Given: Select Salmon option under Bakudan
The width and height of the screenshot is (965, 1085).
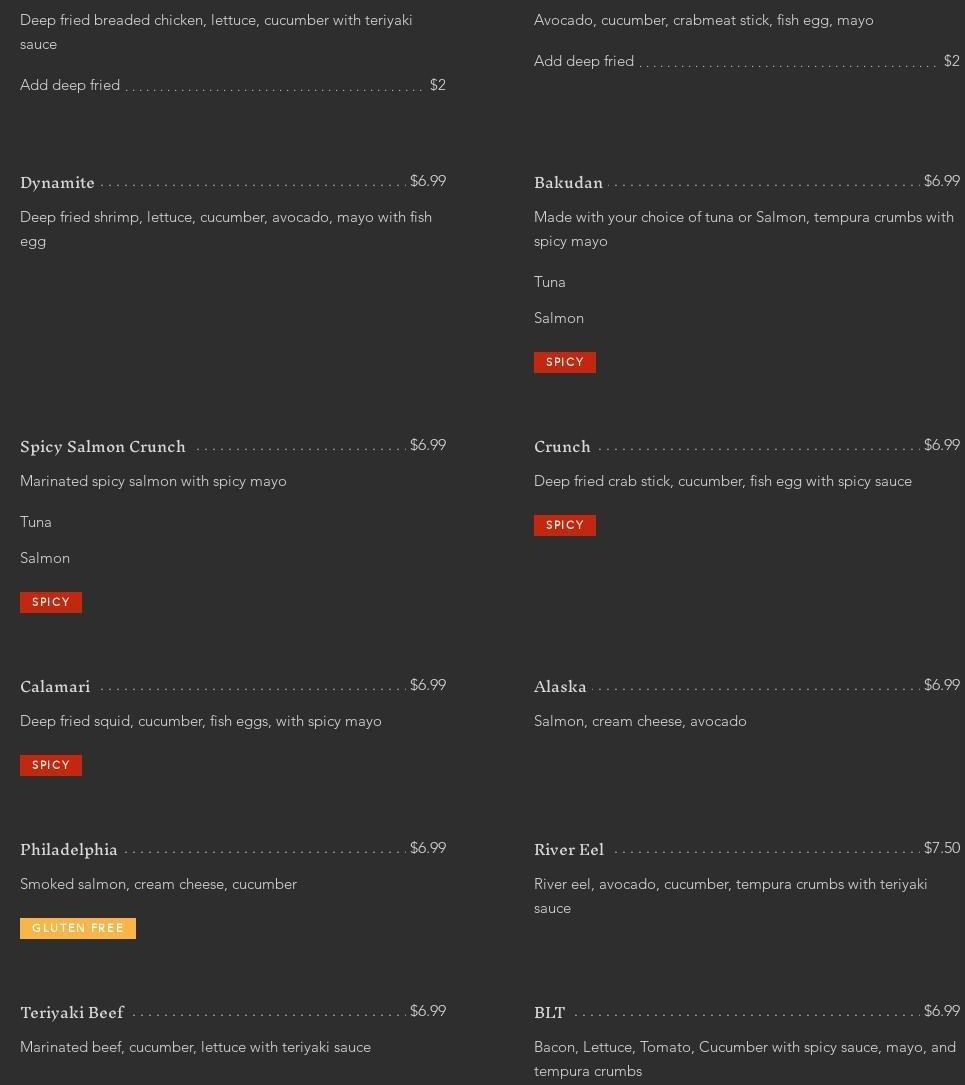Looking at the screenshot, I should [559, 318].
